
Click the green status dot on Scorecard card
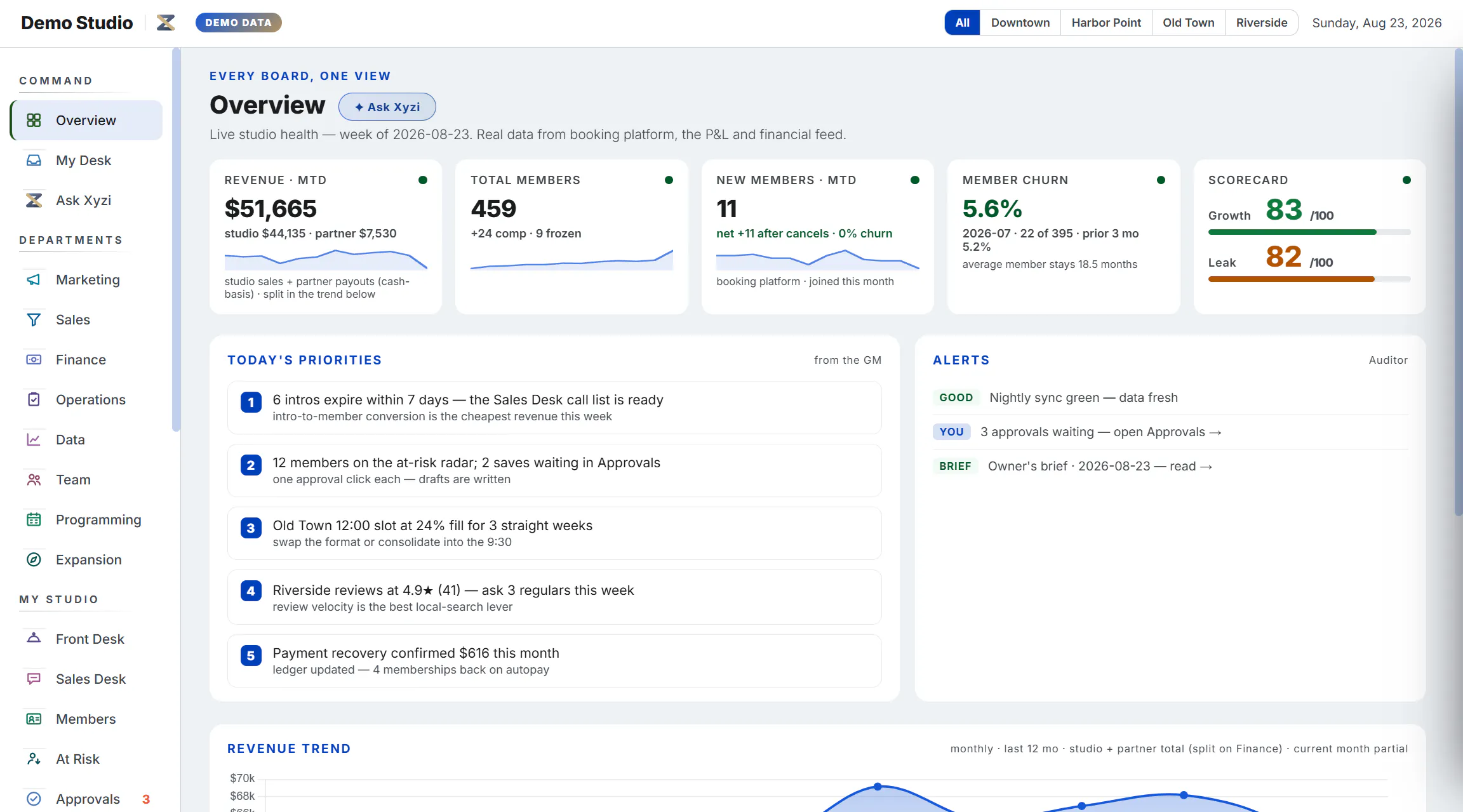1406,180
